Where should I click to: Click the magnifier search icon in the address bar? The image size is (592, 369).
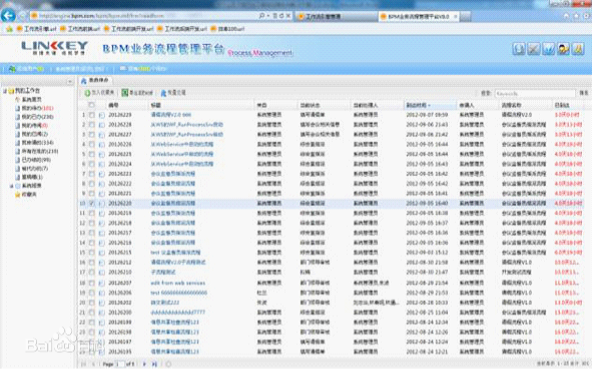pos(262,16)
